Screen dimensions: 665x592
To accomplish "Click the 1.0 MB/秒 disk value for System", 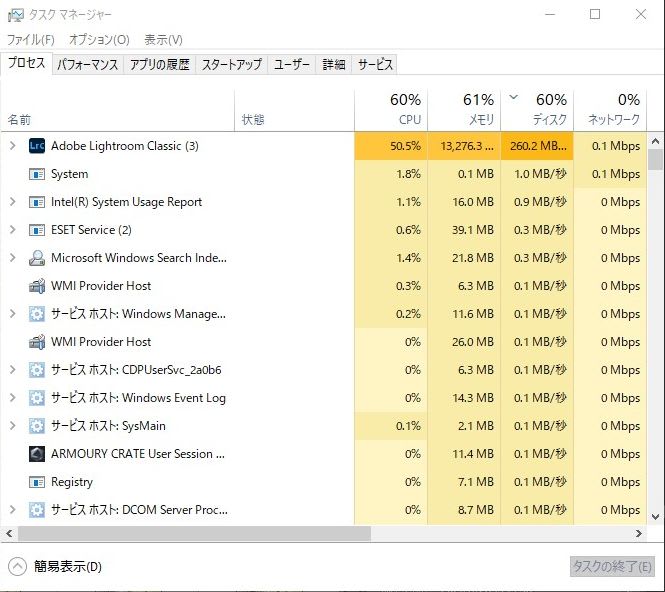I will pyautogui.click(x=540, y=174).
